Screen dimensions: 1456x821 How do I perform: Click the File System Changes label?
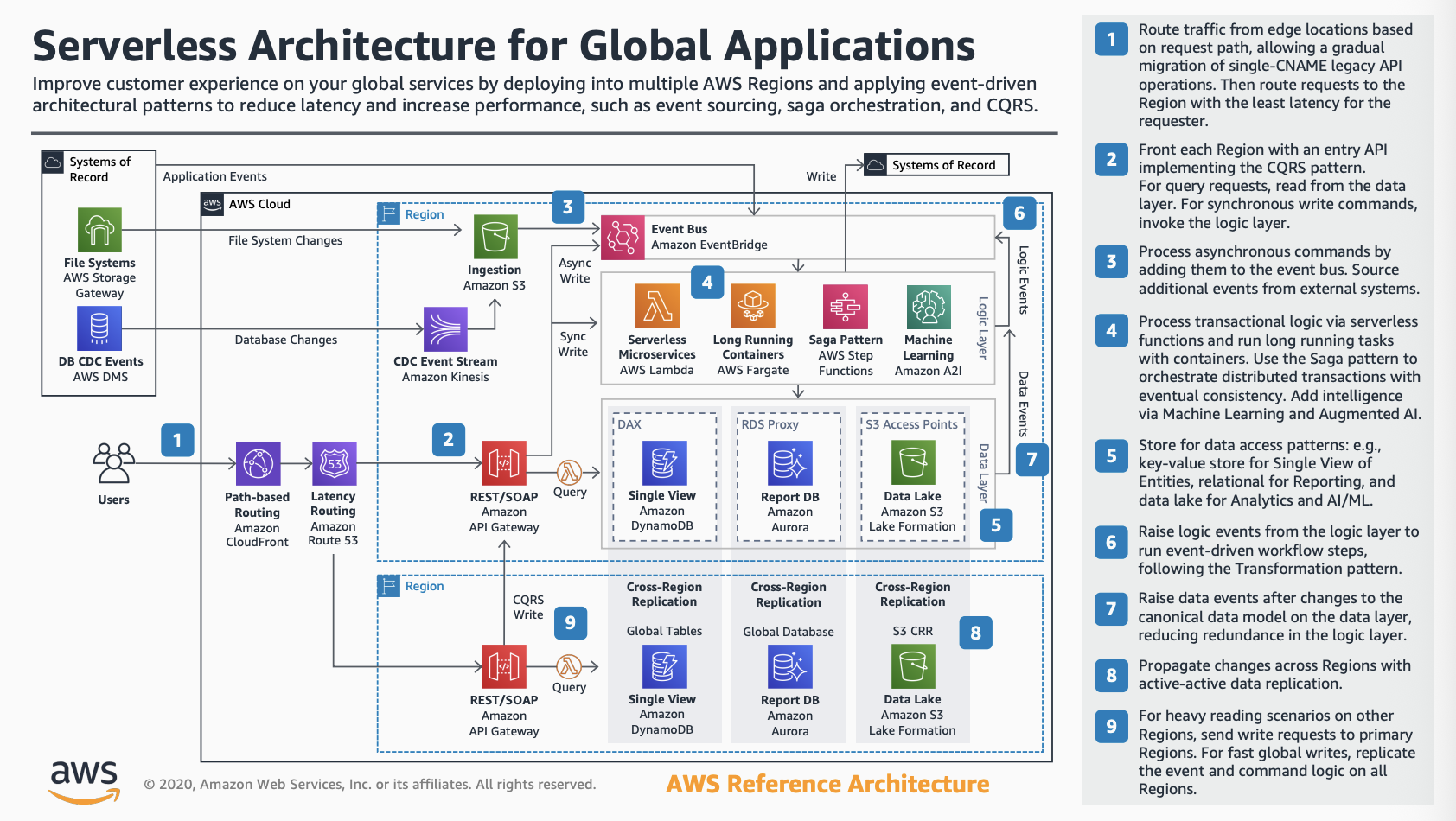285,240
